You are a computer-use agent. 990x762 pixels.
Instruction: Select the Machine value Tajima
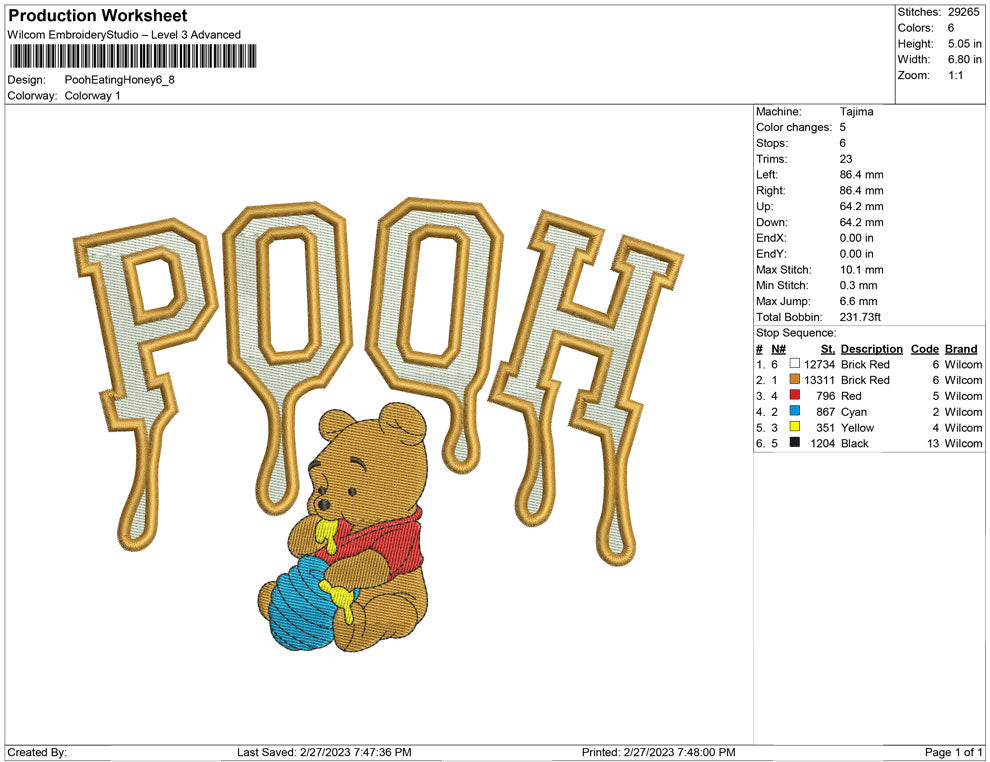click(855, 112)
